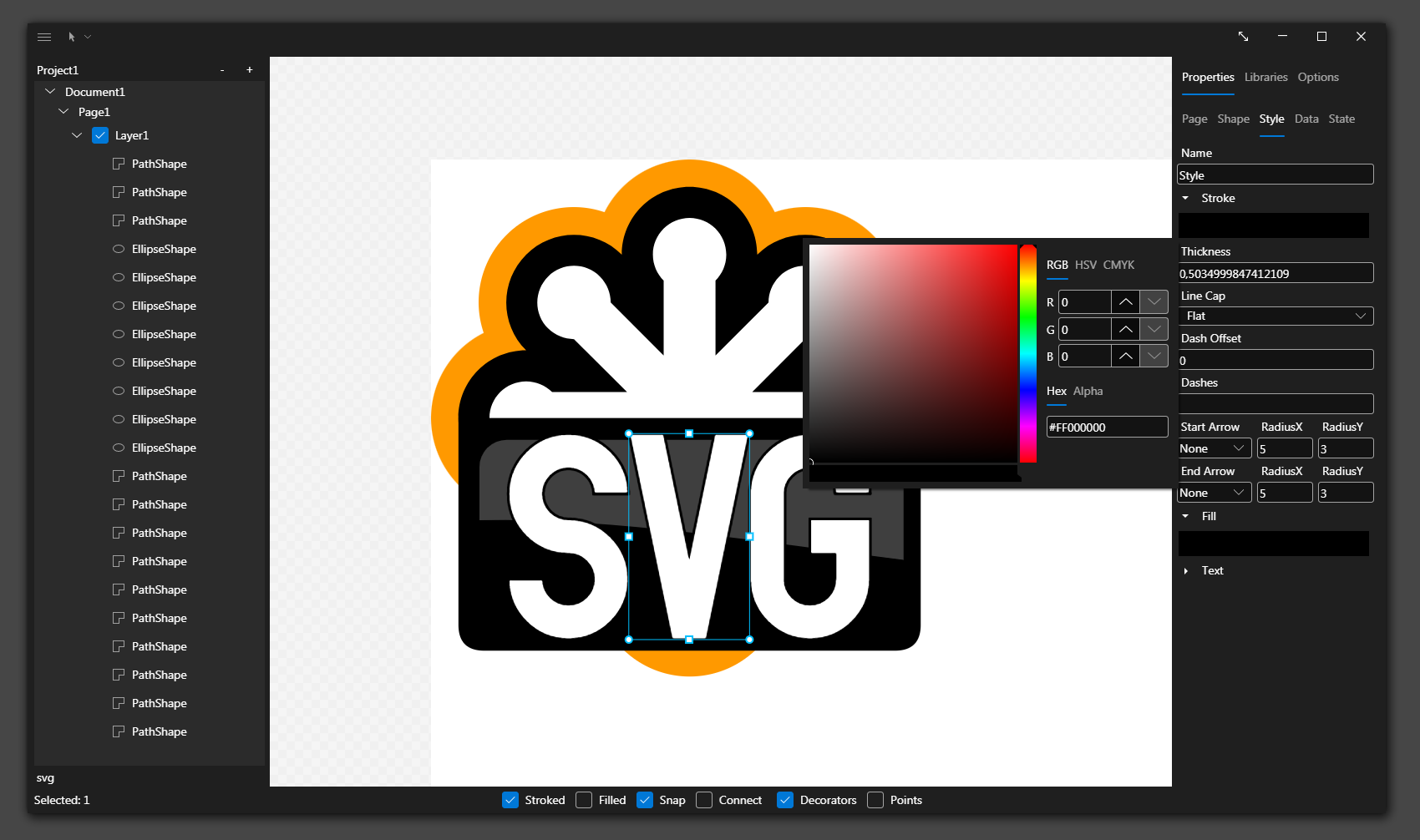This screenshot has height=840, width=1420.
Task: Click the minus button beside Project1
Action: click(222, 70)
